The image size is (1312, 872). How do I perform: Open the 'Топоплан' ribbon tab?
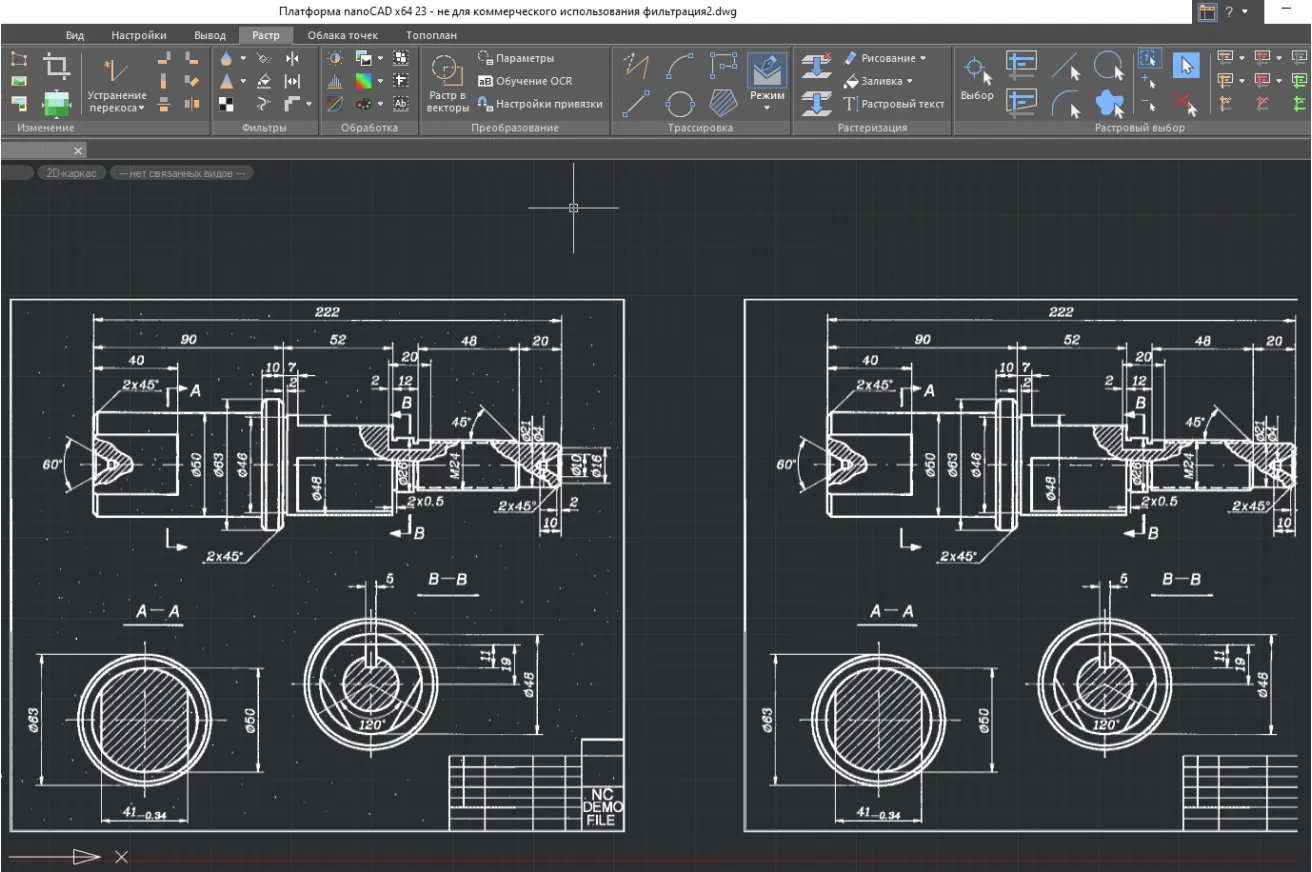click(431, 35)
